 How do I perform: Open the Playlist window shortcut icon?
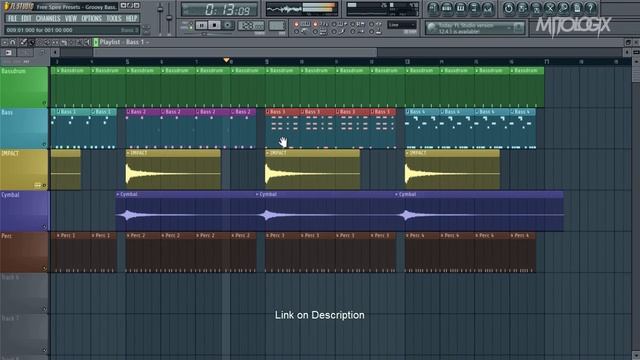coord(433,8)
